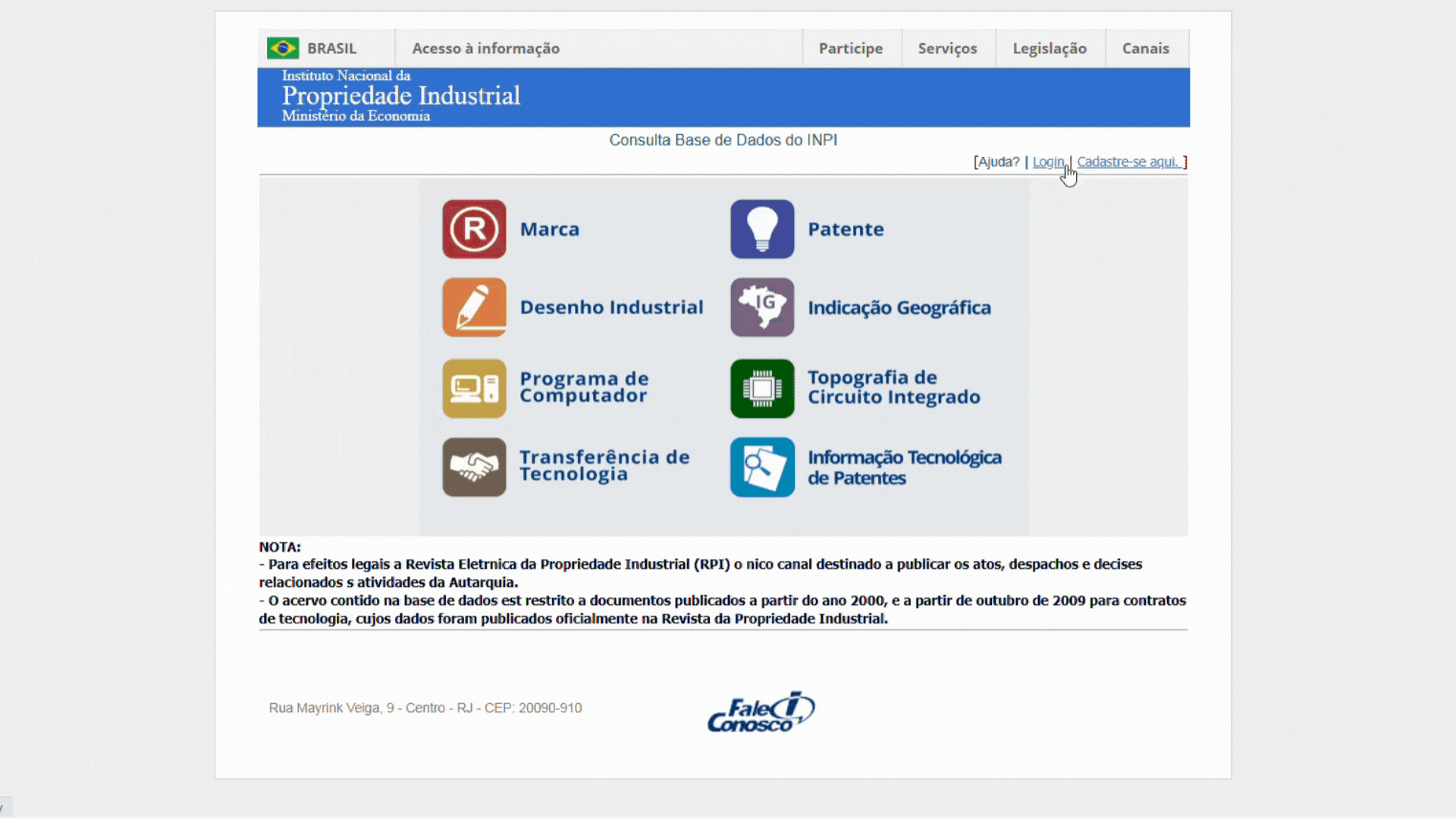1456x819 pixels.
Task: Click the Programa de Computador text label
Action: [x=584, y=388]
